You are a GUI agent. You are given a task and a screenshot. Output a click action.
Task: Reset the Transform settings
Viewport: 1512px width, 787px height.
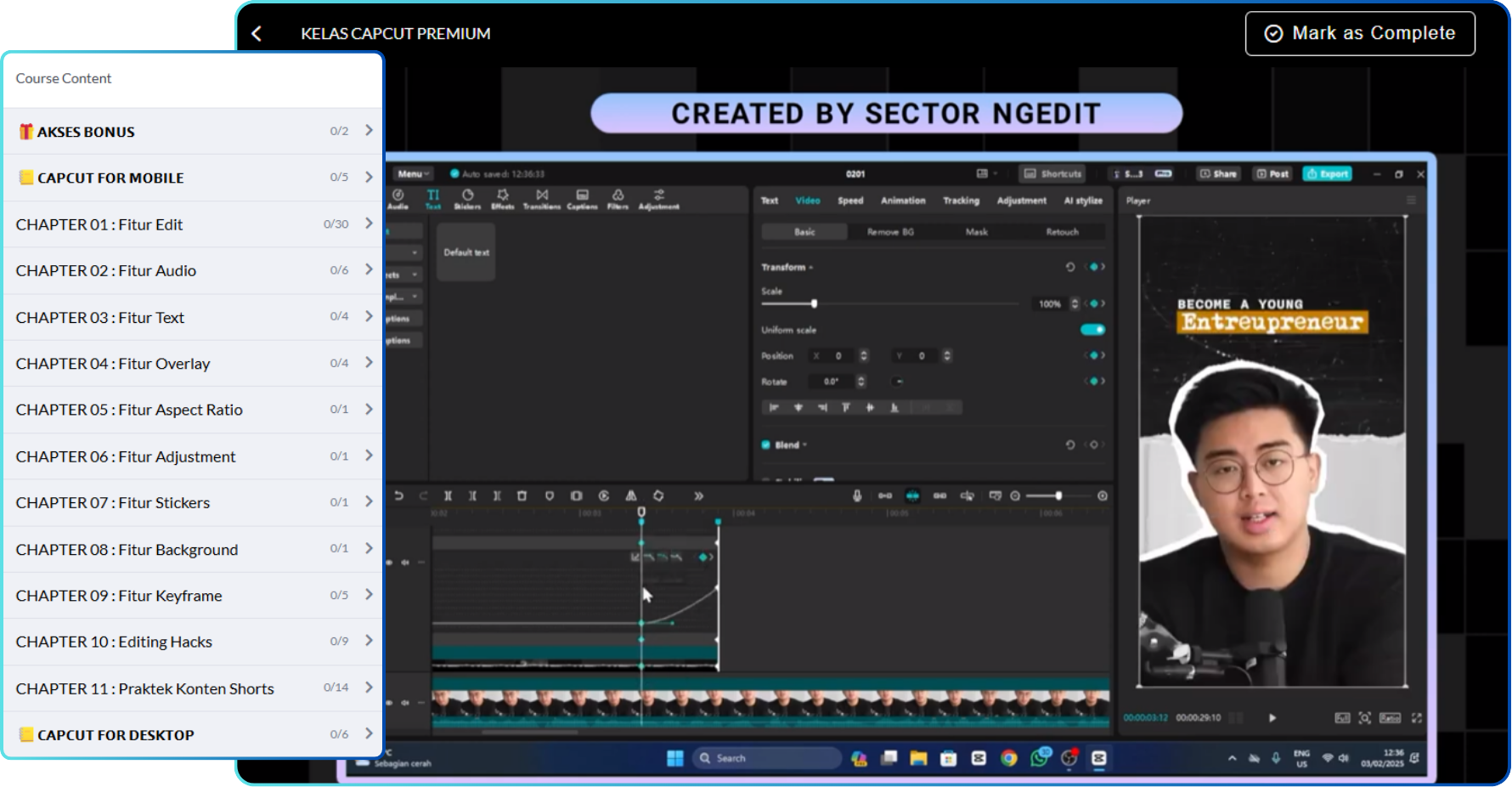tap(1070, 267)
